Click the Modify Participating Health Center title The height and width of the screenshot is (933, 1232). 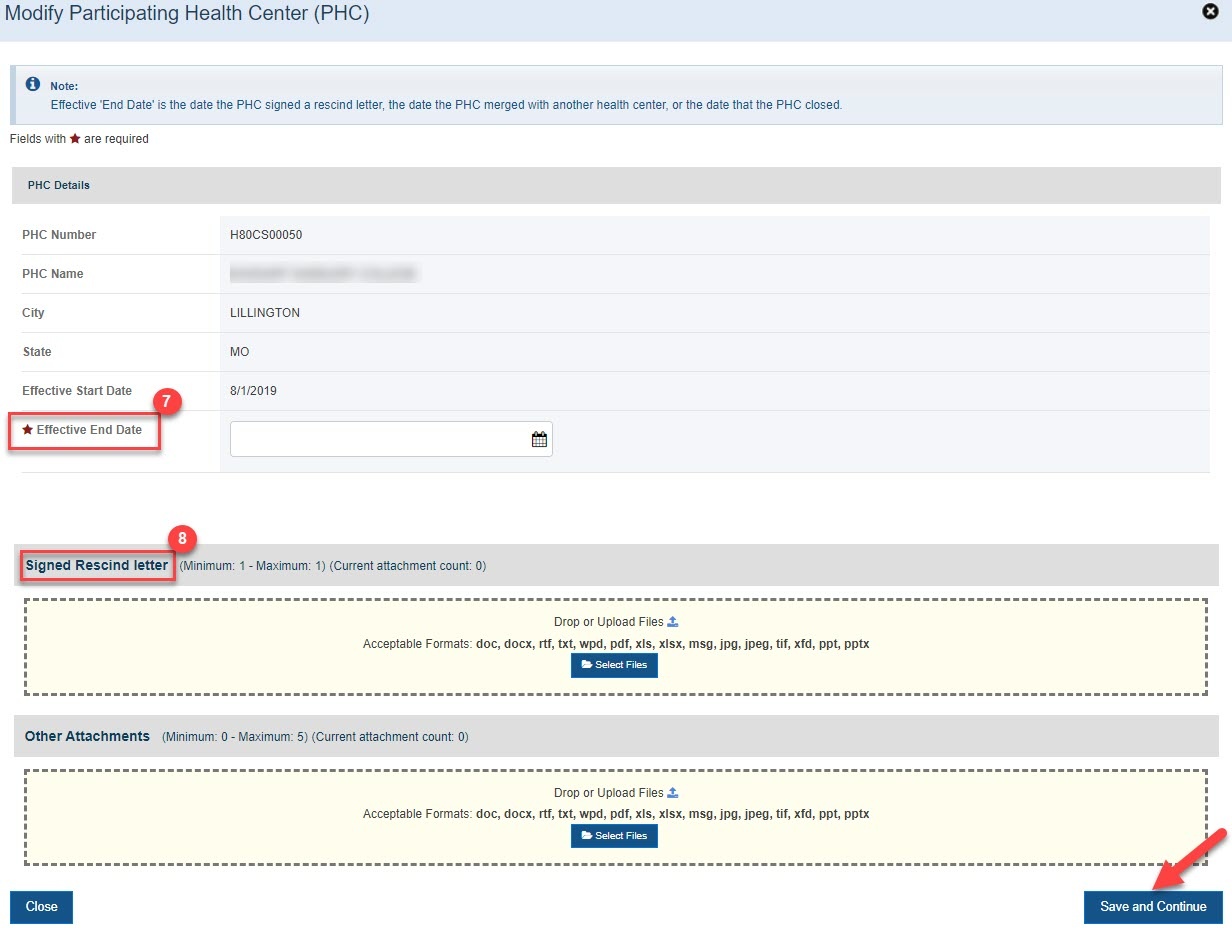click(187, 13)
